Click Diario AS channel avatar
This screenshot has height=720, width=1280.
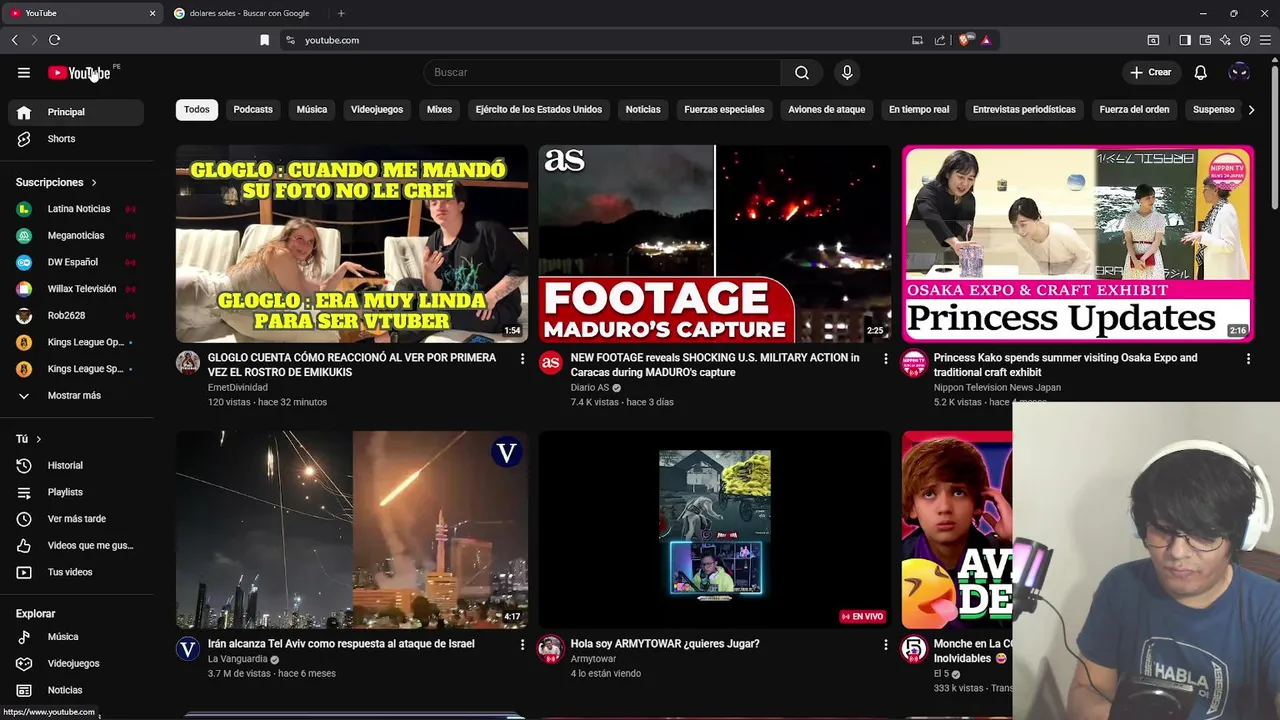[x=551, y=363]
